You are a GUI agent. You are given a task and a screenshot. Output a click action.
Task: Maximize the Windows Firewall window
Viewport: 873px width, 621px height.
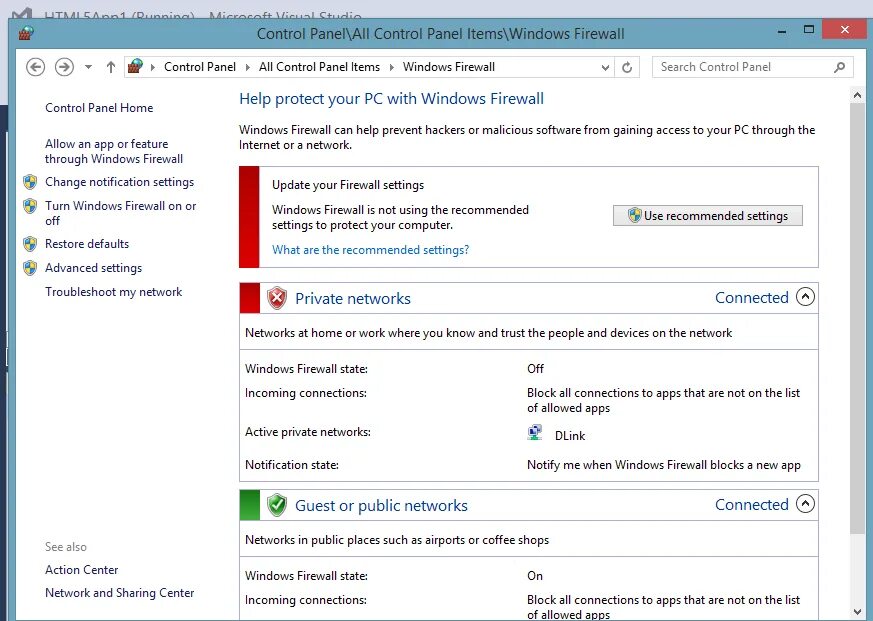(x=809, y=30)
